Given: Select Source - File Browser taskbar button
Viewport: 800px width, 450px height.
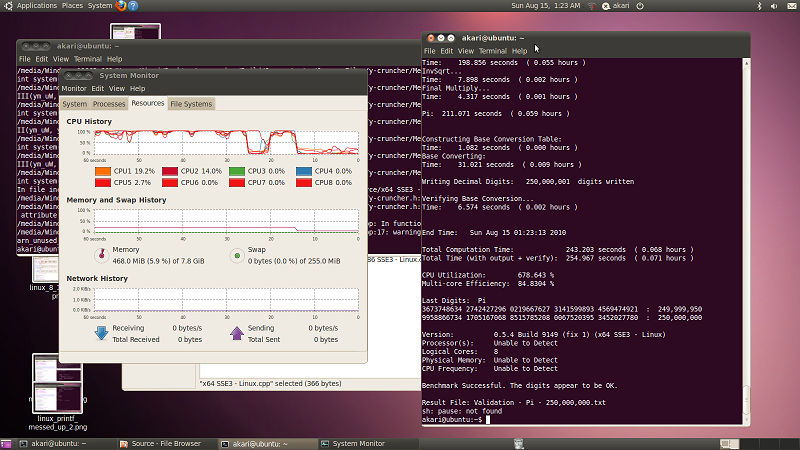Looking at the screenshot, I should (160, 443).
